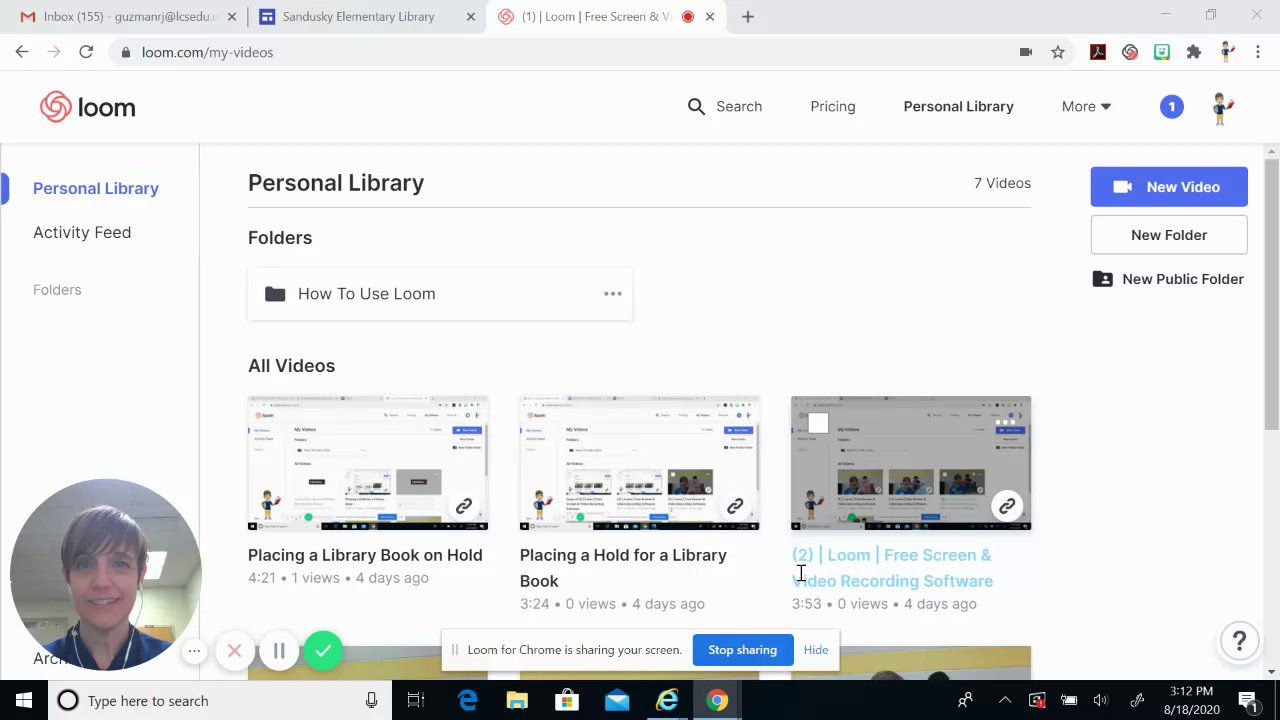Click the Windows taskbar search box

[x=218, y=701]
